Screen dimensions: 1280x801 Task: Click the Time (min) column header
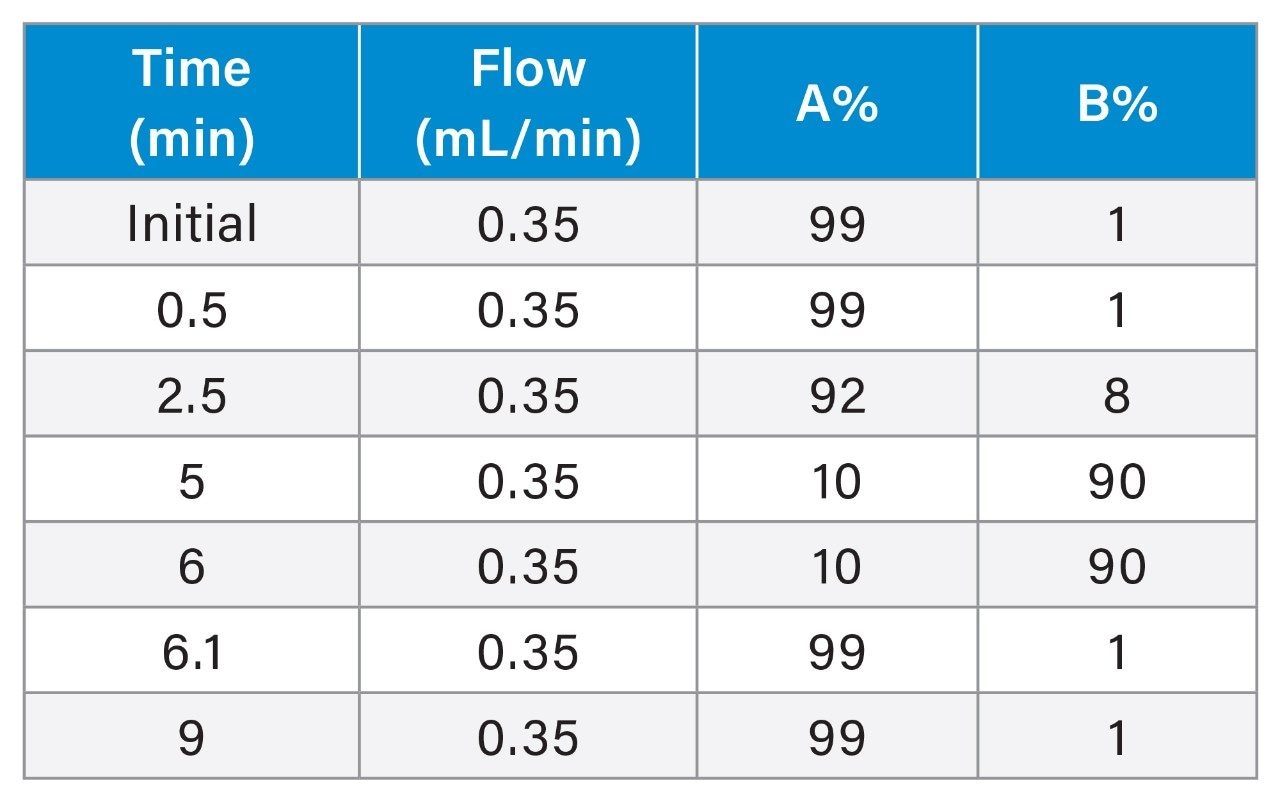tap(192, 102)
